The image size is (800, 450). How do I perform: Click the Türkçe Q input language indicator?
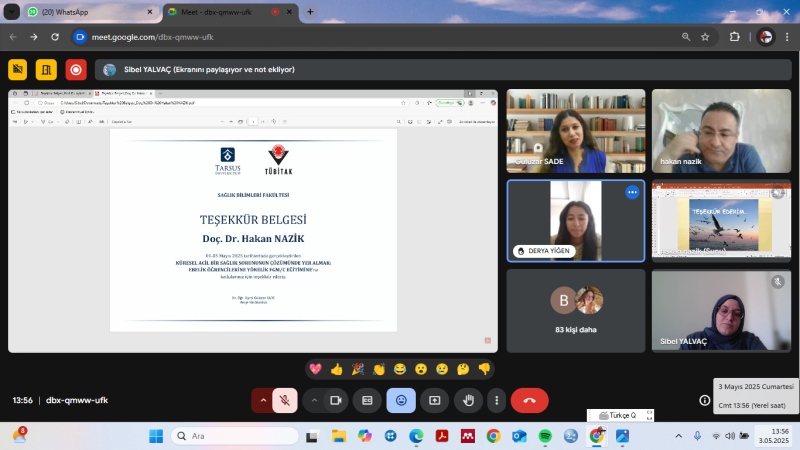coord(617,415)
